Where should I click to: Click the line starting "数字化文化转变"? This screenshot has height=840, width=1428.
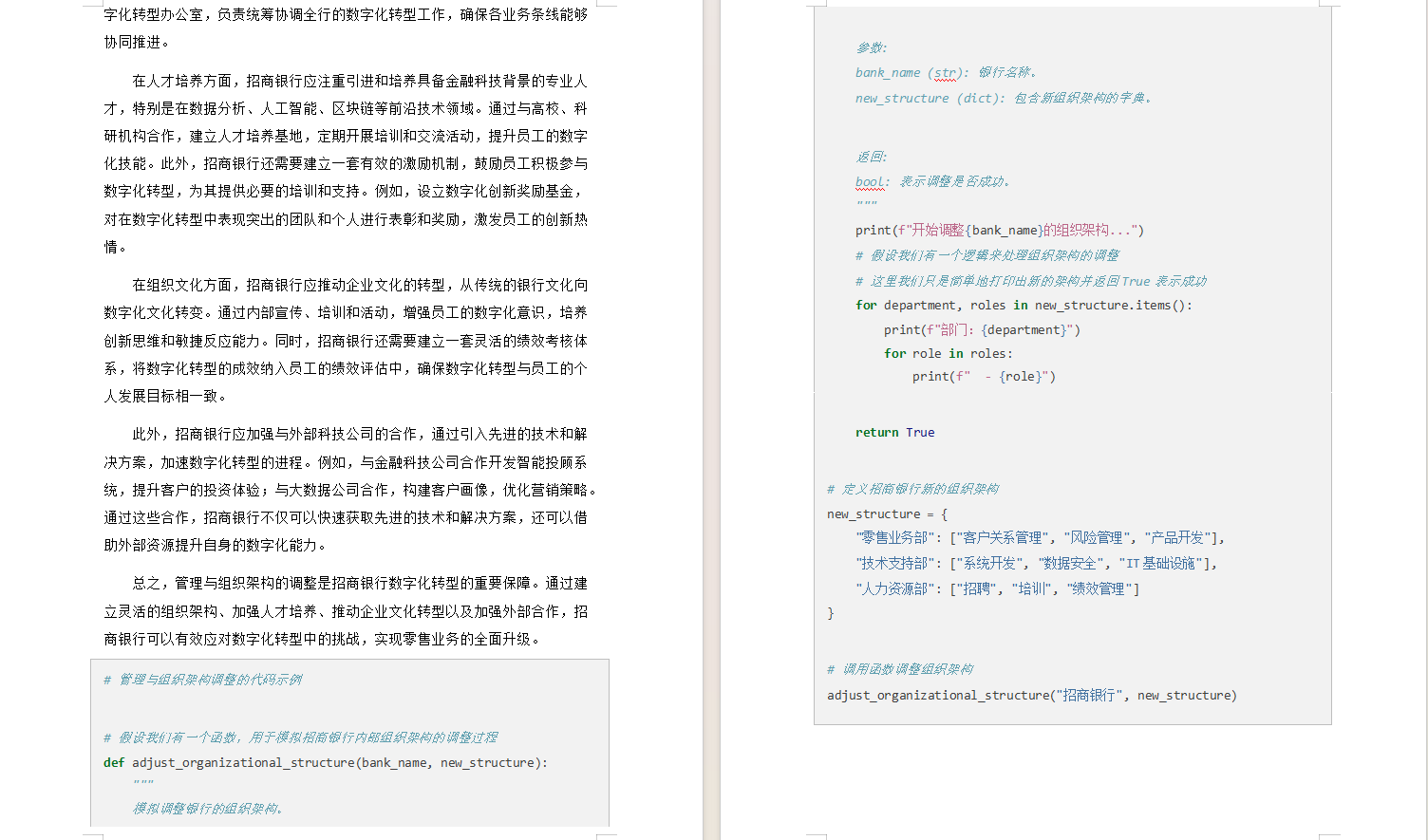(x=346, y=312)
